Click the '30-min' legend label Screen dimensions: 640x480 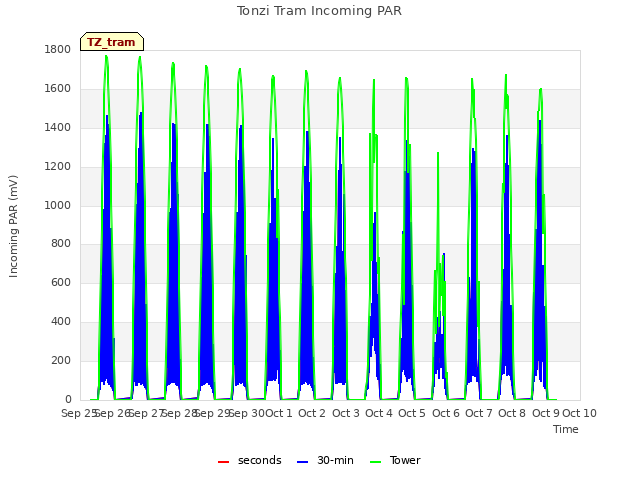(335, 460)
